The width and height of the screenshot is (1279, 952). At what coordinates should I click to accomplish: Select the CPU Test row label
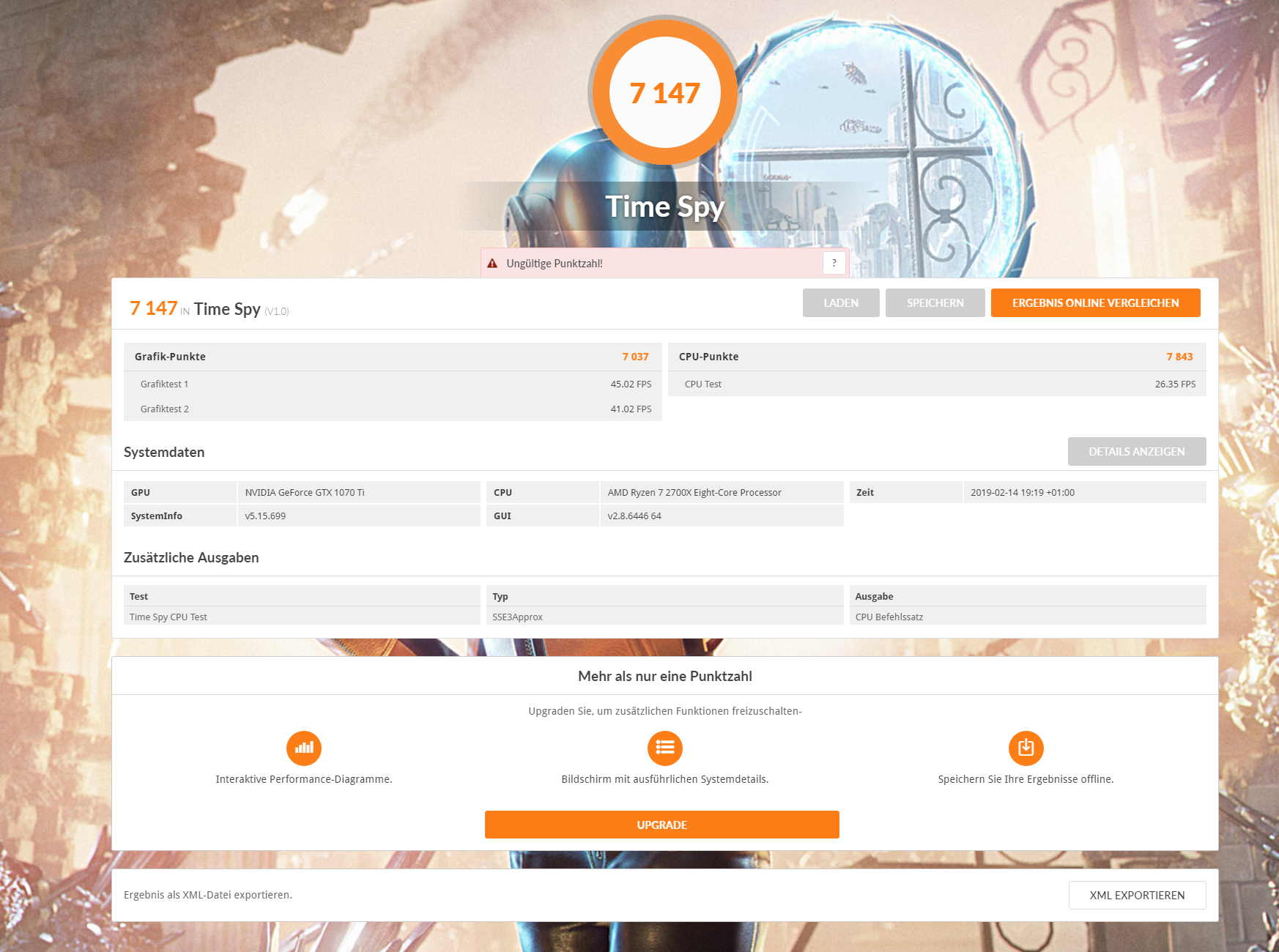coord(703,384)
